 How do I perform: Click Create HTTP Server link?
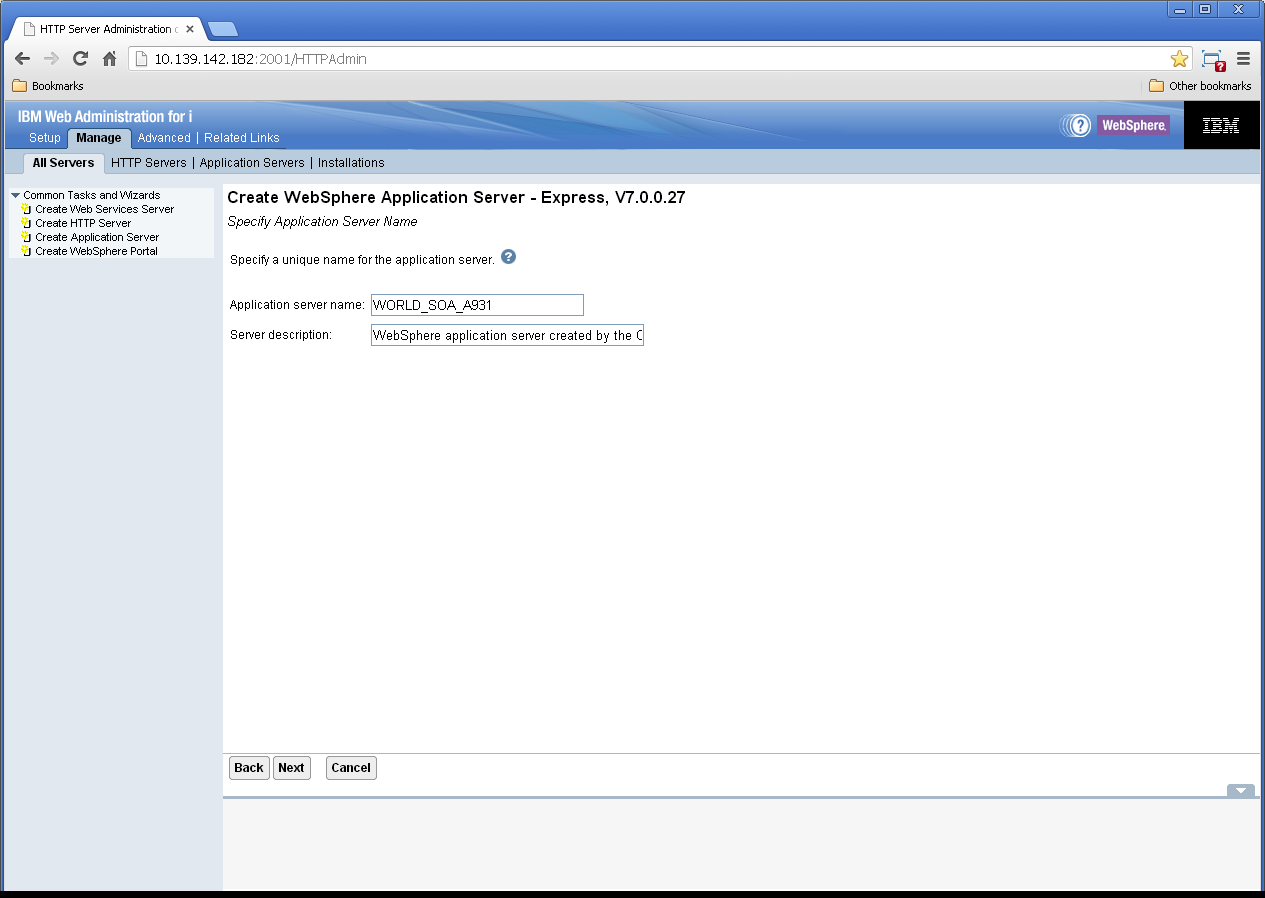coord(83,223)
